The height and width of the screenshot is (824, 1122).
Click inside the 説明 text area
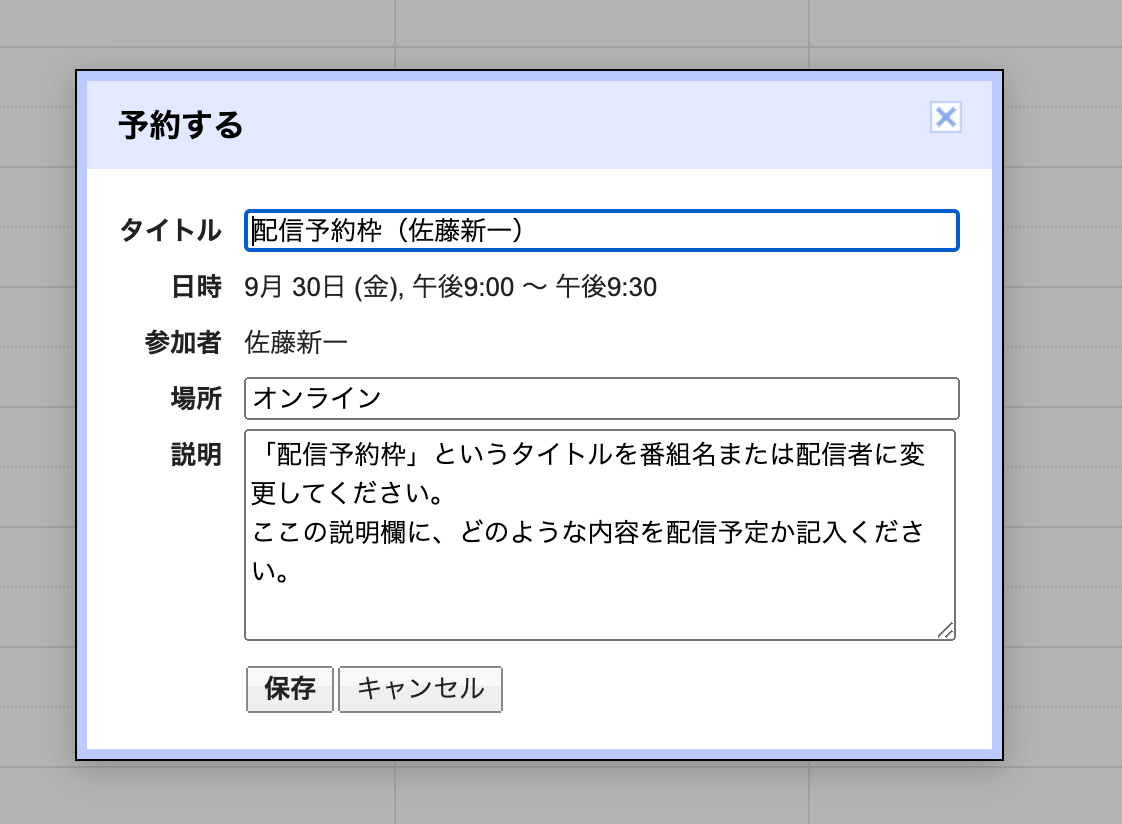pyautogui.click(x=600, y=534)
